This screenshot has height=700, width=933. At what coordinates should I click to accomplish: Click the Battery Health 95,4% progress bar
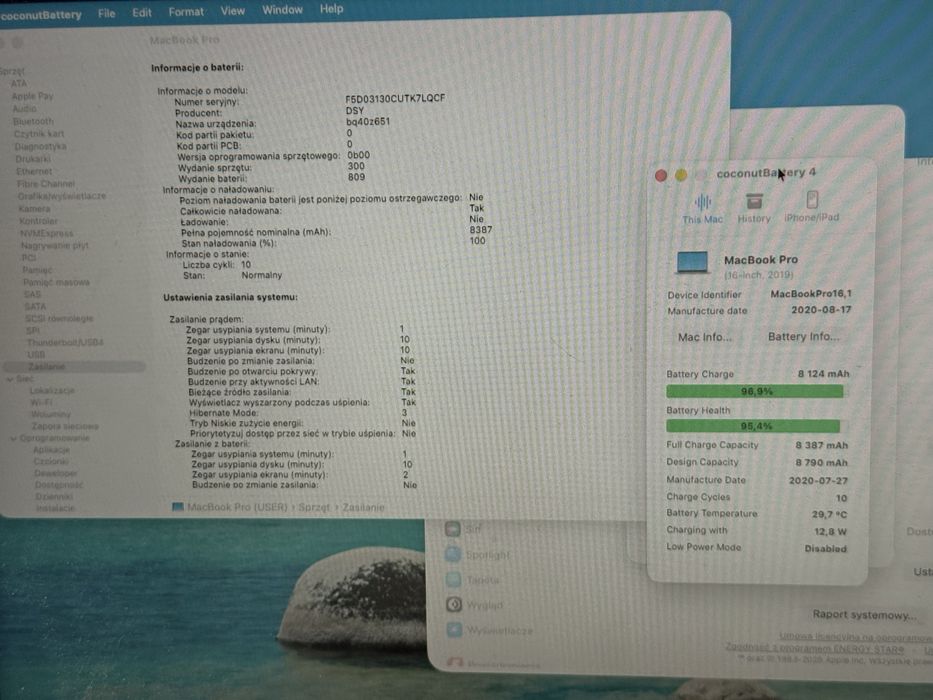(753, 426)
